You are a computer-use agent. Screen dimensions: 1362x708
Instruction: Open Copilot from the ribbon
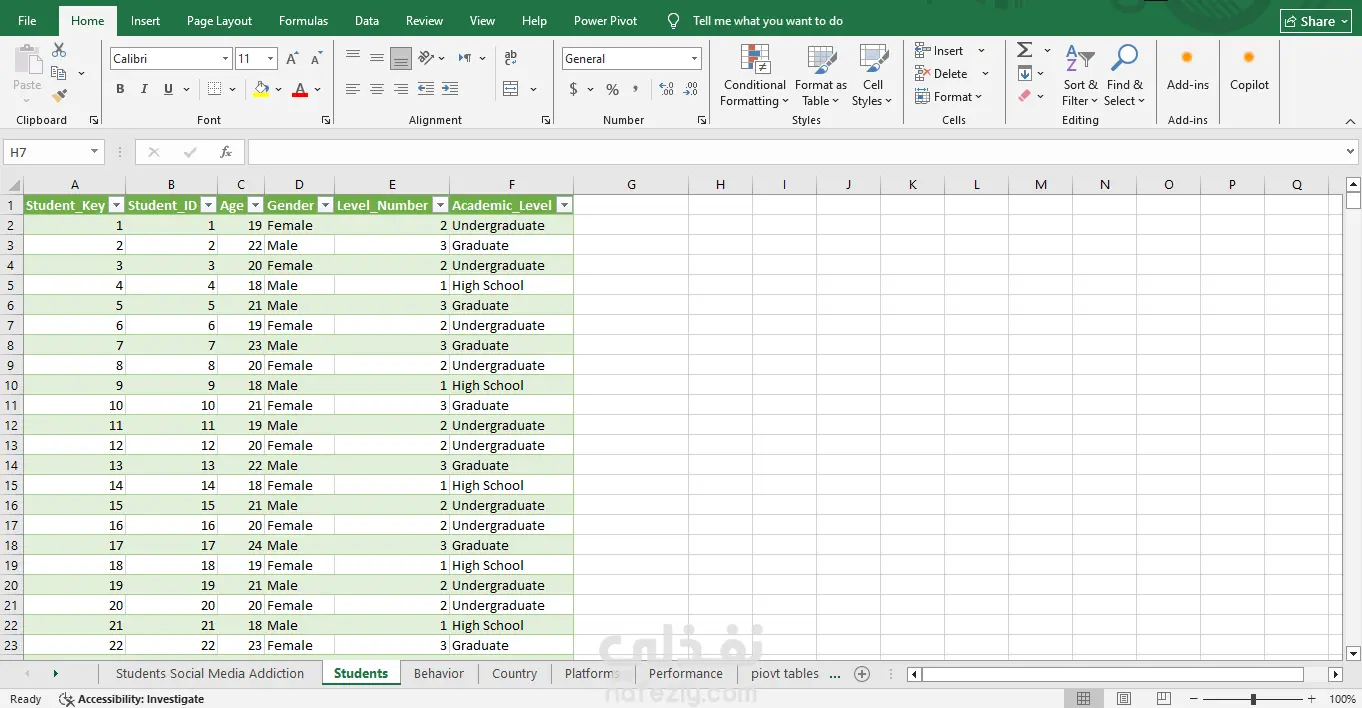pos(1249,69)
